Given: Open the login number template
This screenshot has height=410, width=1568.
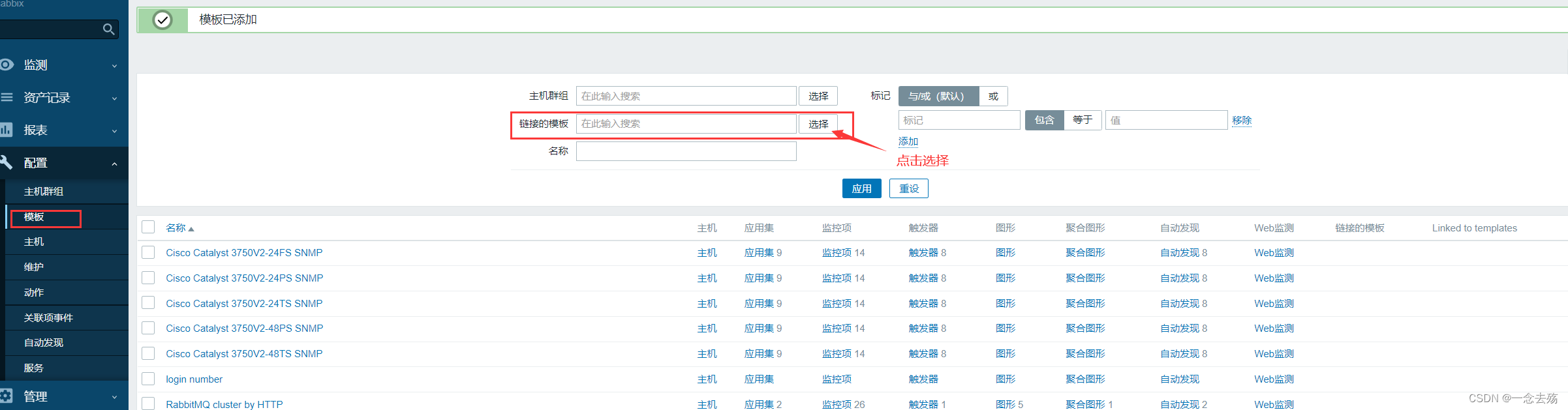Looking at the screenshot, I should (x=194, y=379).
